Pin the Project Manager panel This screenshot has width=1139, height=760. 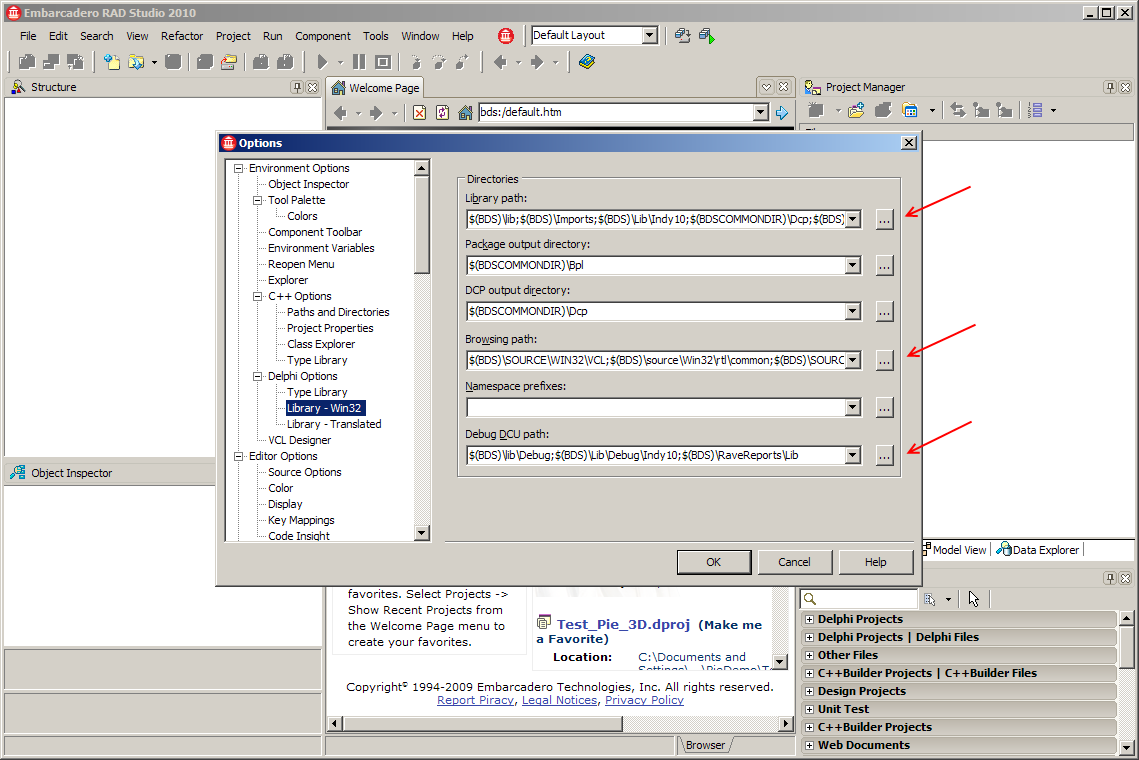[1110, 87]
